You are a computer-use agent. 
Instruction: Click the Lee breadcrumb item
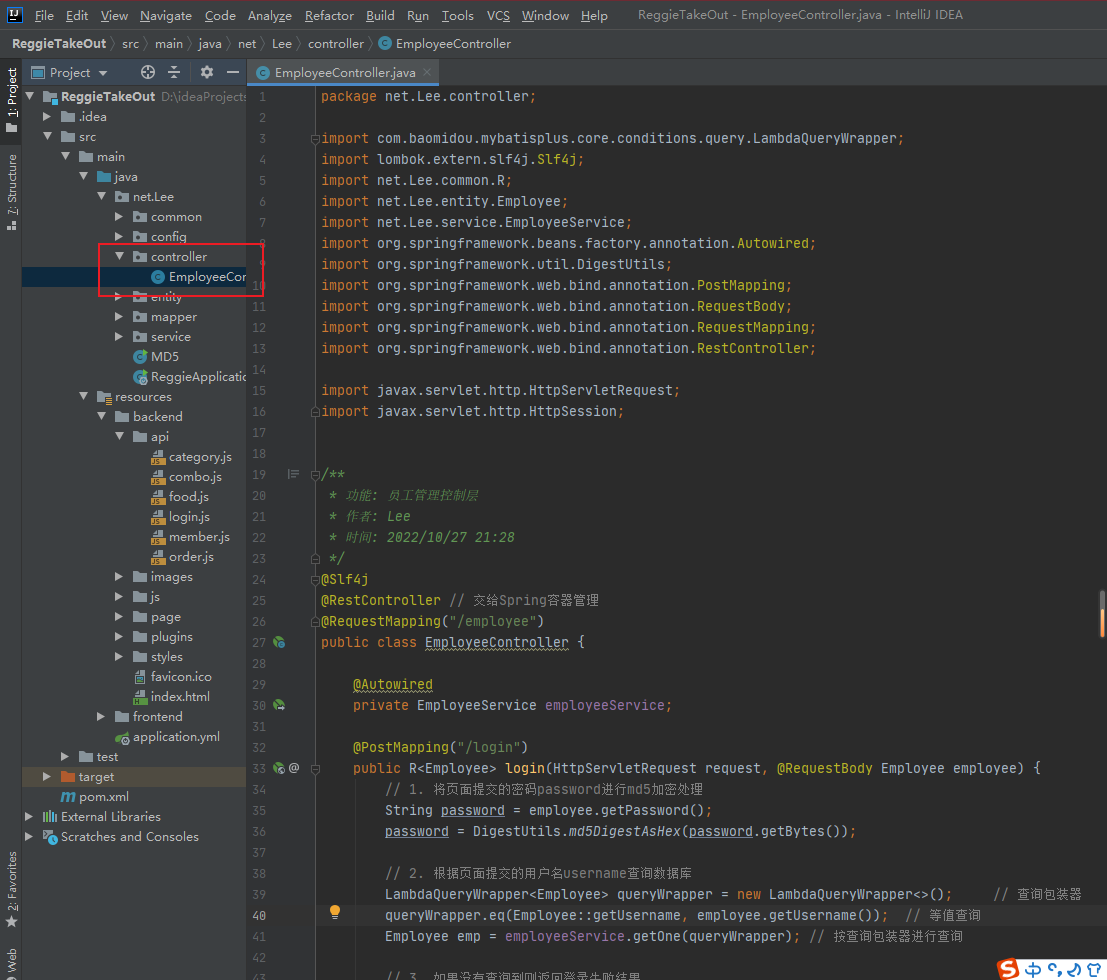coord(282,44)
